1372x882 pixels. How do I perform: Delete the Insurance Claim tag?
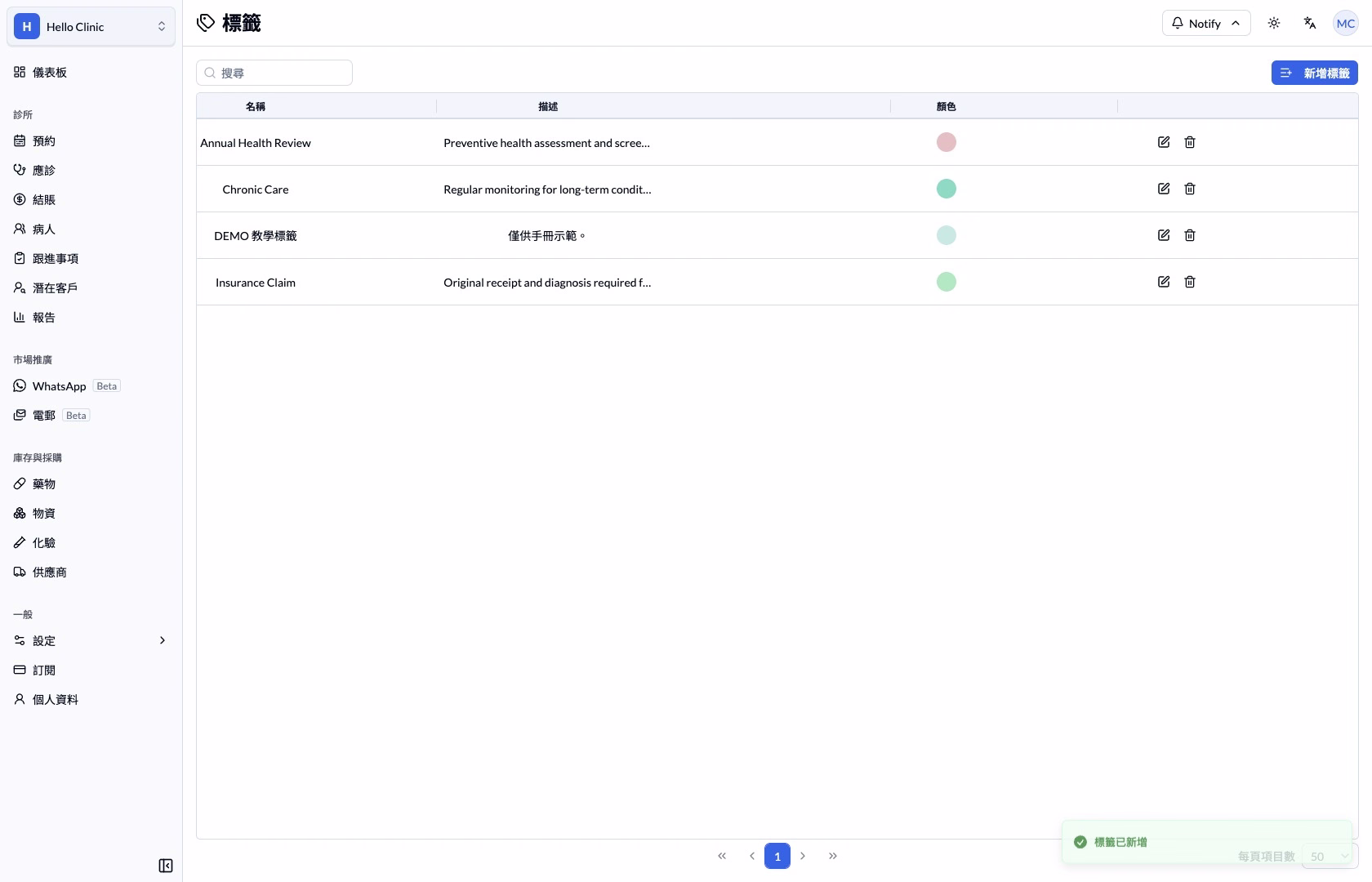1190,282
